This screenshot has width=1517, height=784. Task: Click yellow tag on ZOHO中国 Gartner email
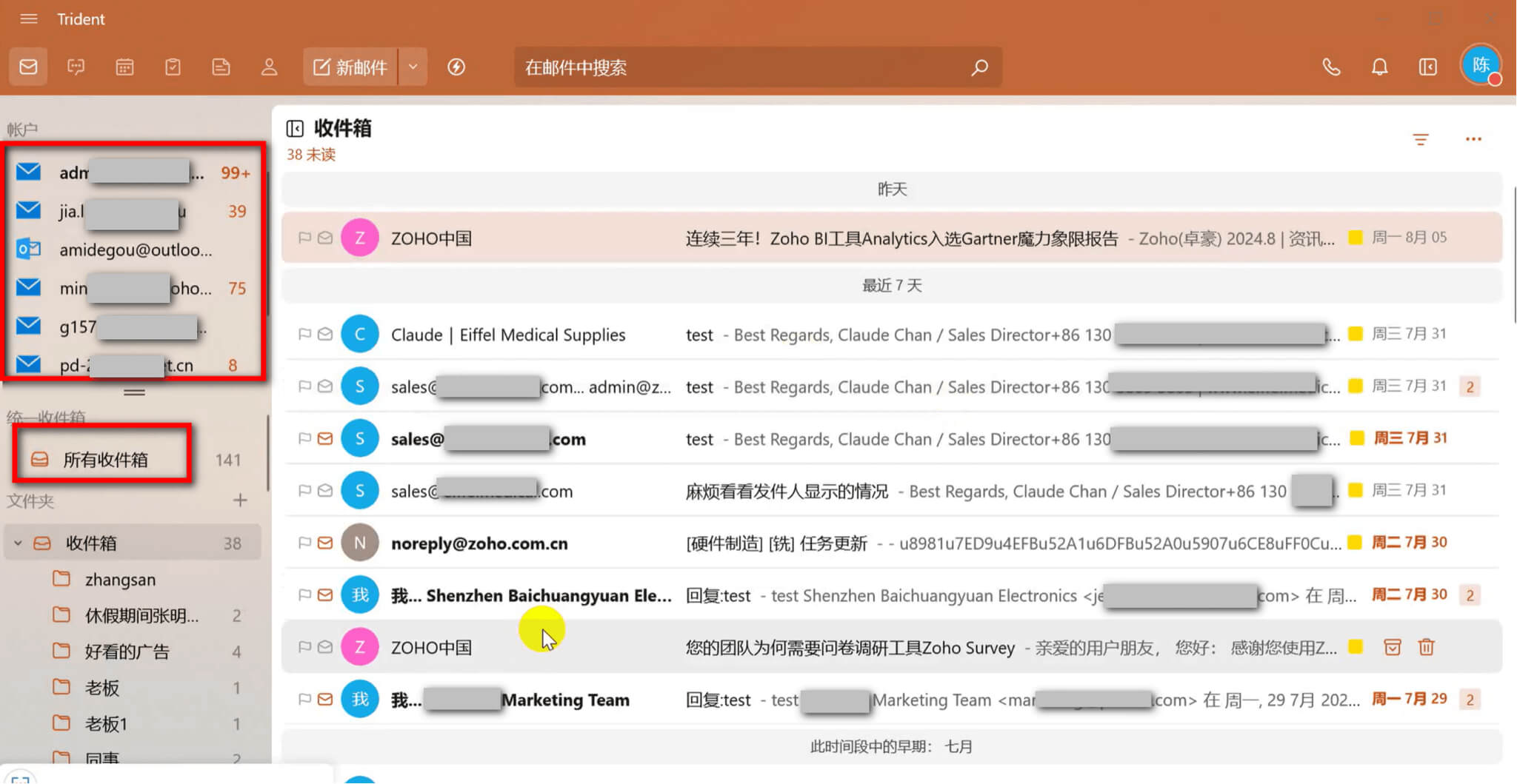1356,238
